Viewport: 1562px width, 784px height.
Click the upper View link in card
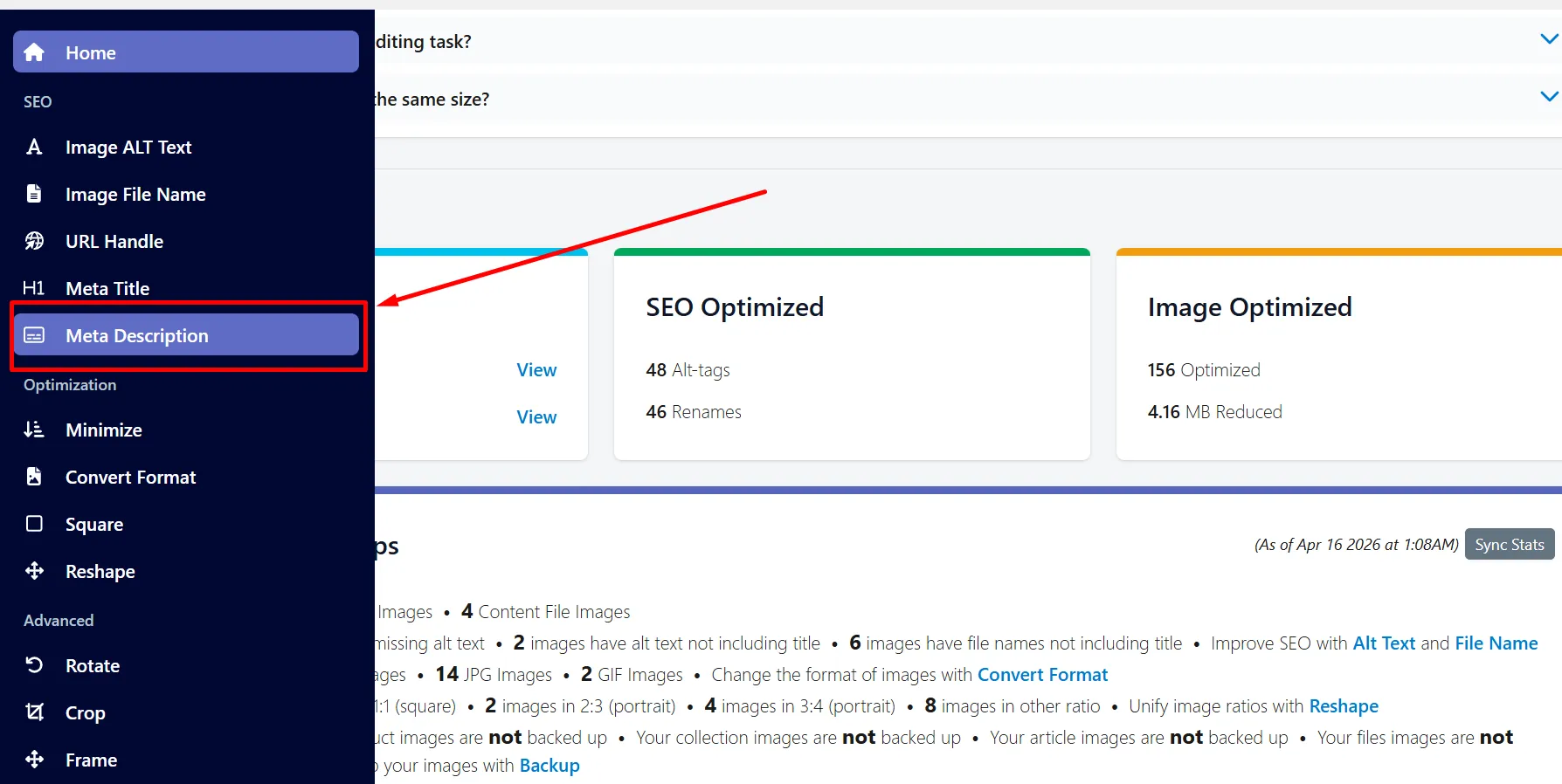click(x=536, y=370)
